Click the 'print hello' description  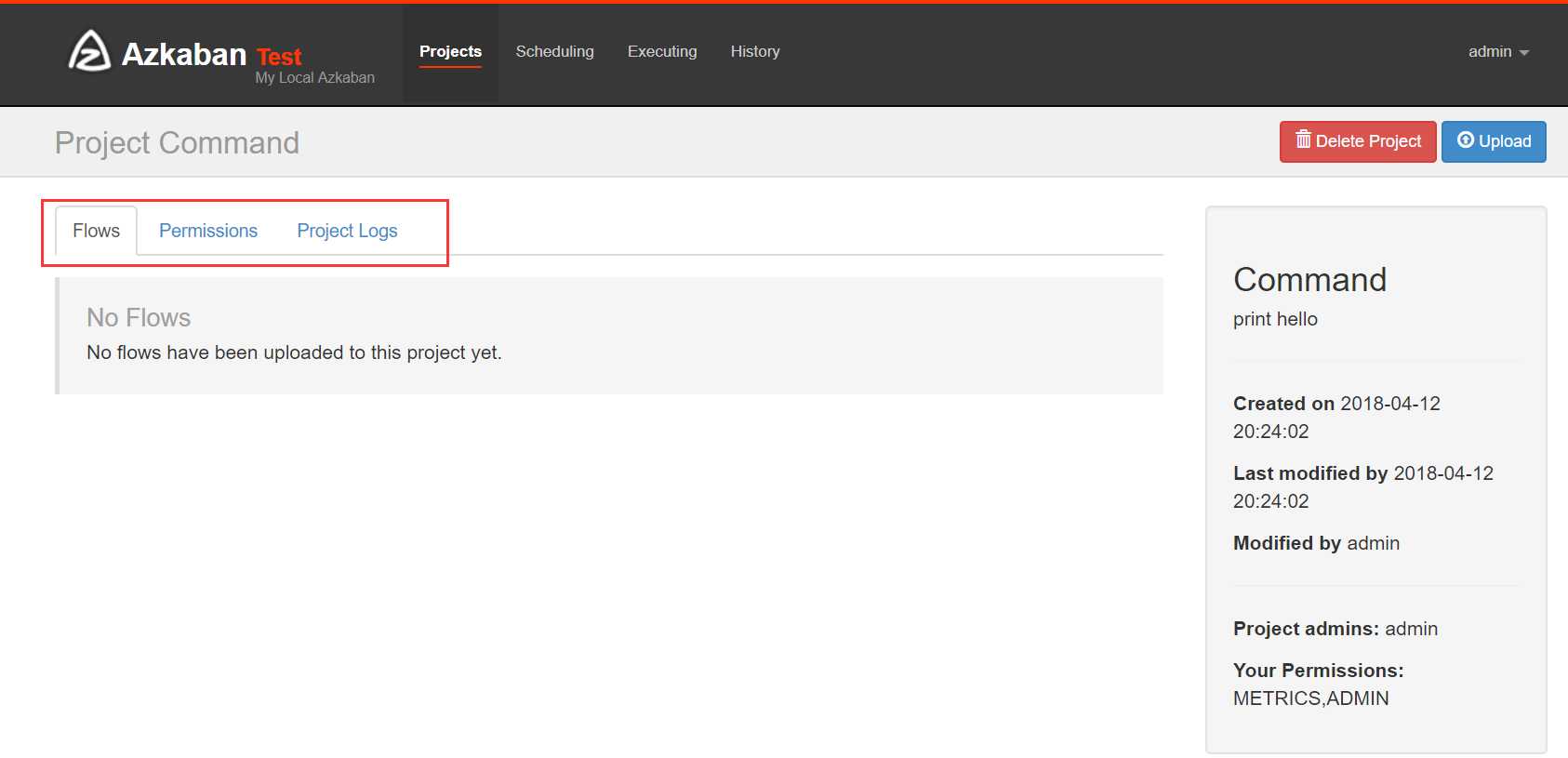pyautogui.click(x=1275, y=319)
